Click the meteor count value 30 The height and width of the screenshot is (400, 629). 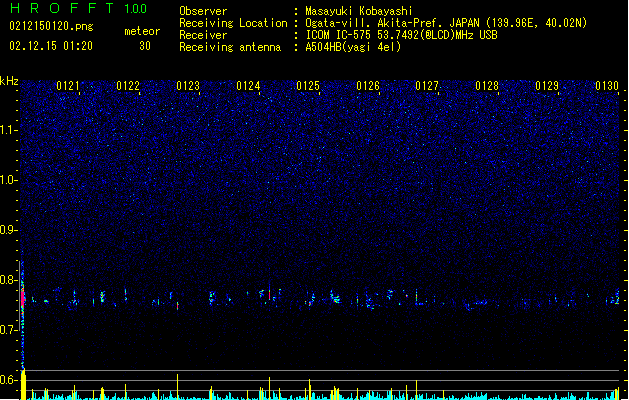[x=145, y=46]
